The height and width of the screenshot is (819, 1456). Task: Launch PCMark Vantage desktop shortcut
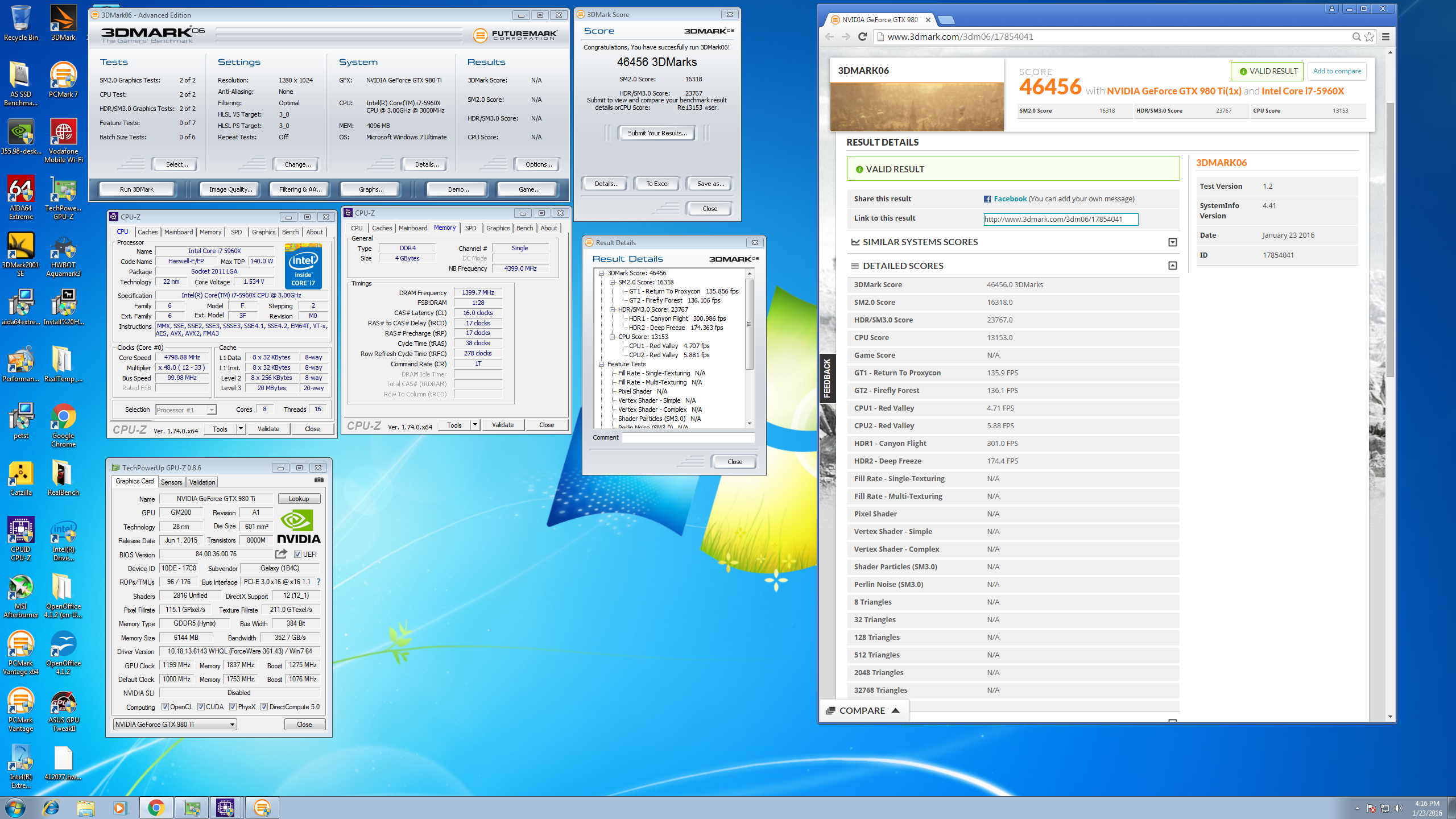[x=21, y=709]
